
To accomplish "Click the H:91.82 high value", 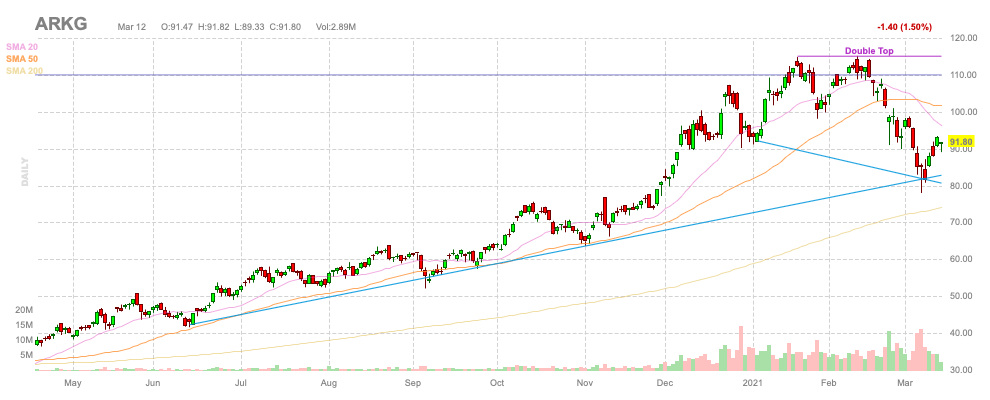I will click(x=213, y=26).
